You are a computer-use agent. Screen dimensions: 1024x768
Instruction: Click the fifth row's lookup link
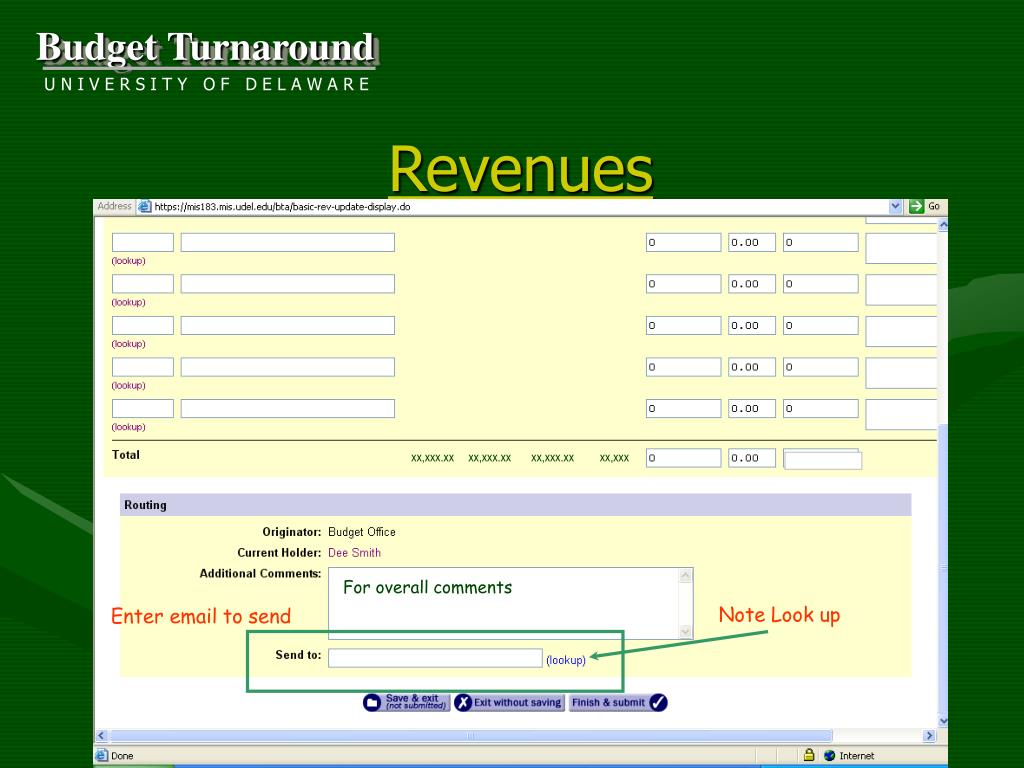pyautogui.click(x=129, y=427)
